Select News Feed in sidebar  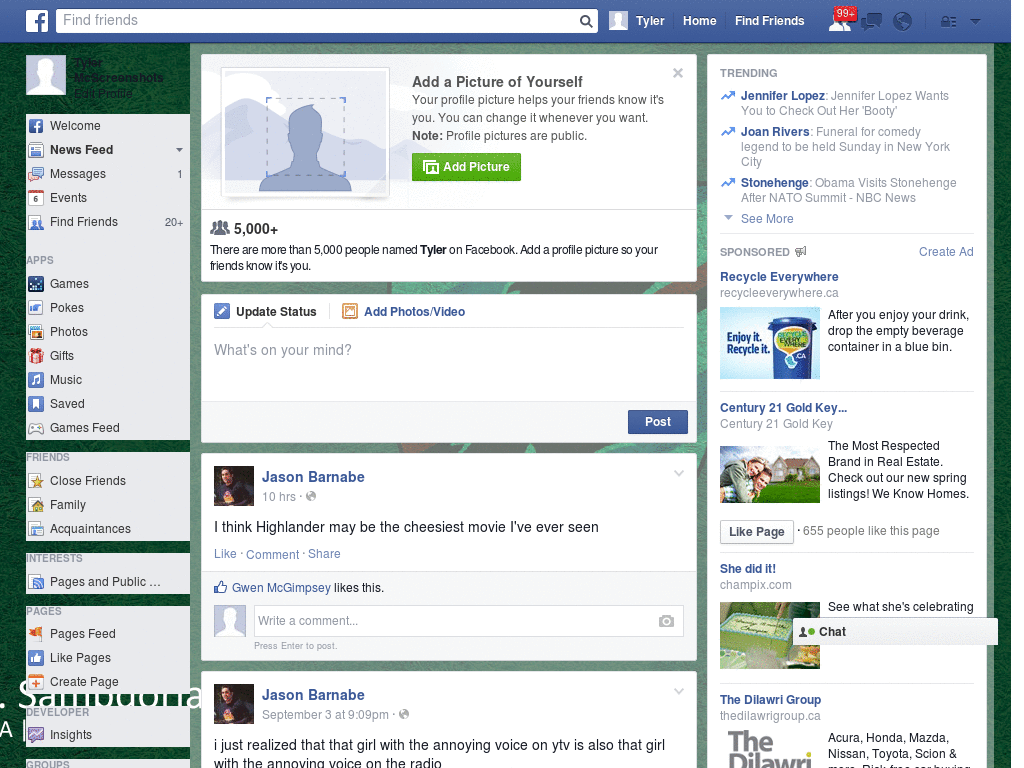(x=82, y=150)
